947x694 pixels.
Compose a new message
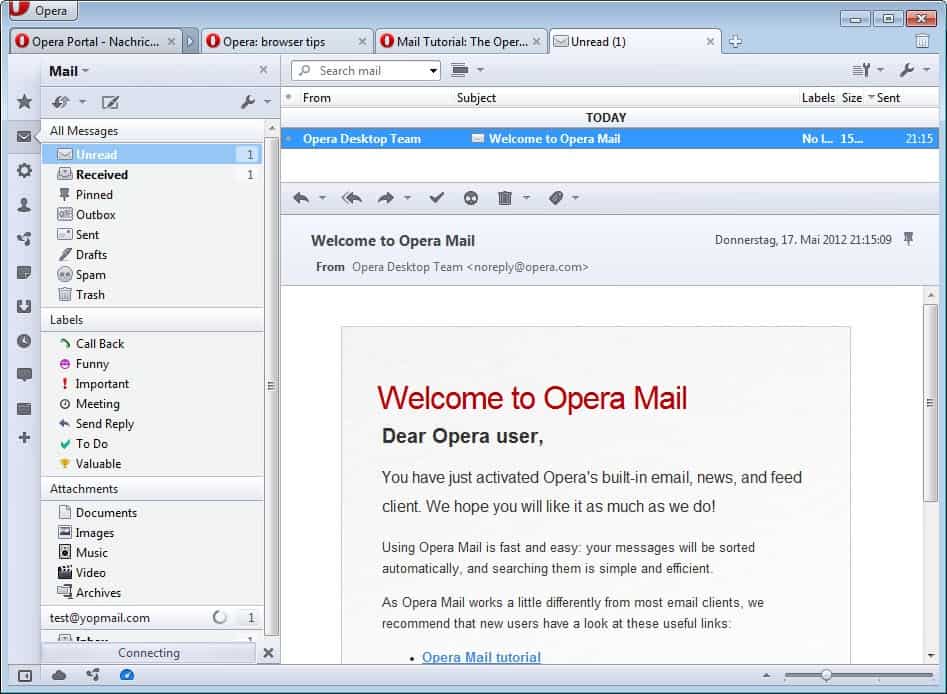110,102
